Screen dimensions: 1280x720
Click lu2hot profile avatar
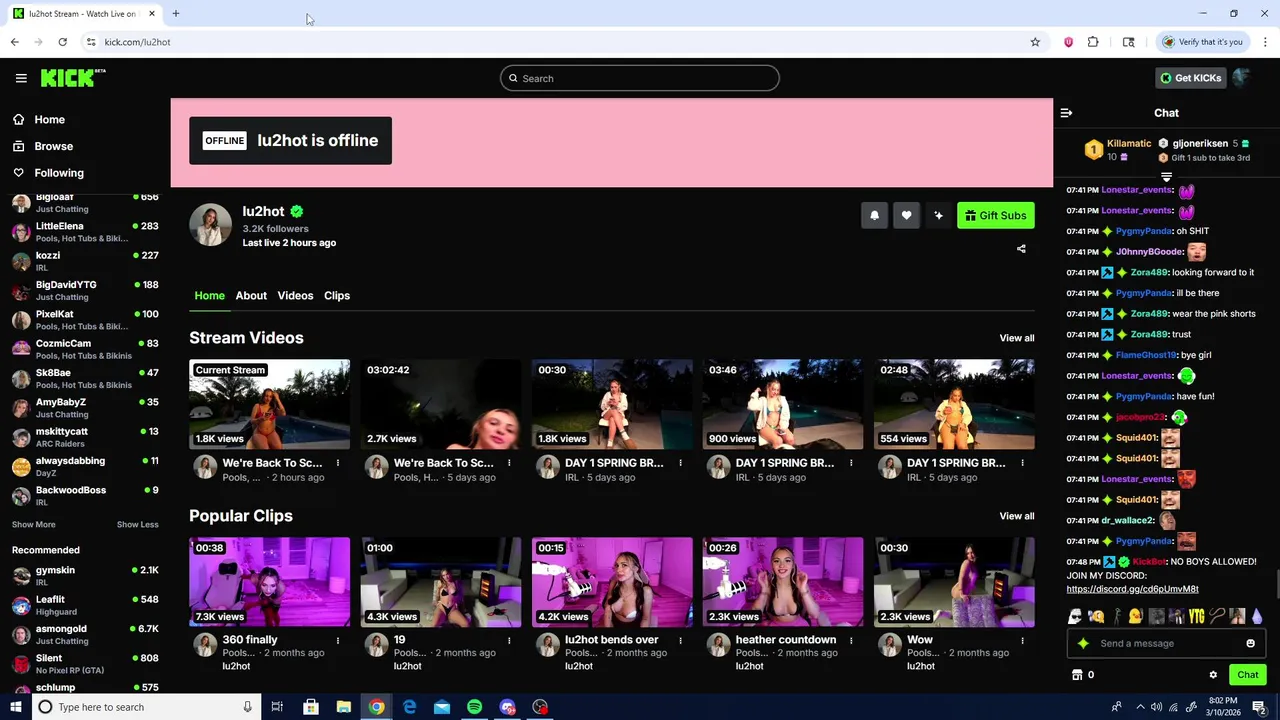tap(211, 225)
